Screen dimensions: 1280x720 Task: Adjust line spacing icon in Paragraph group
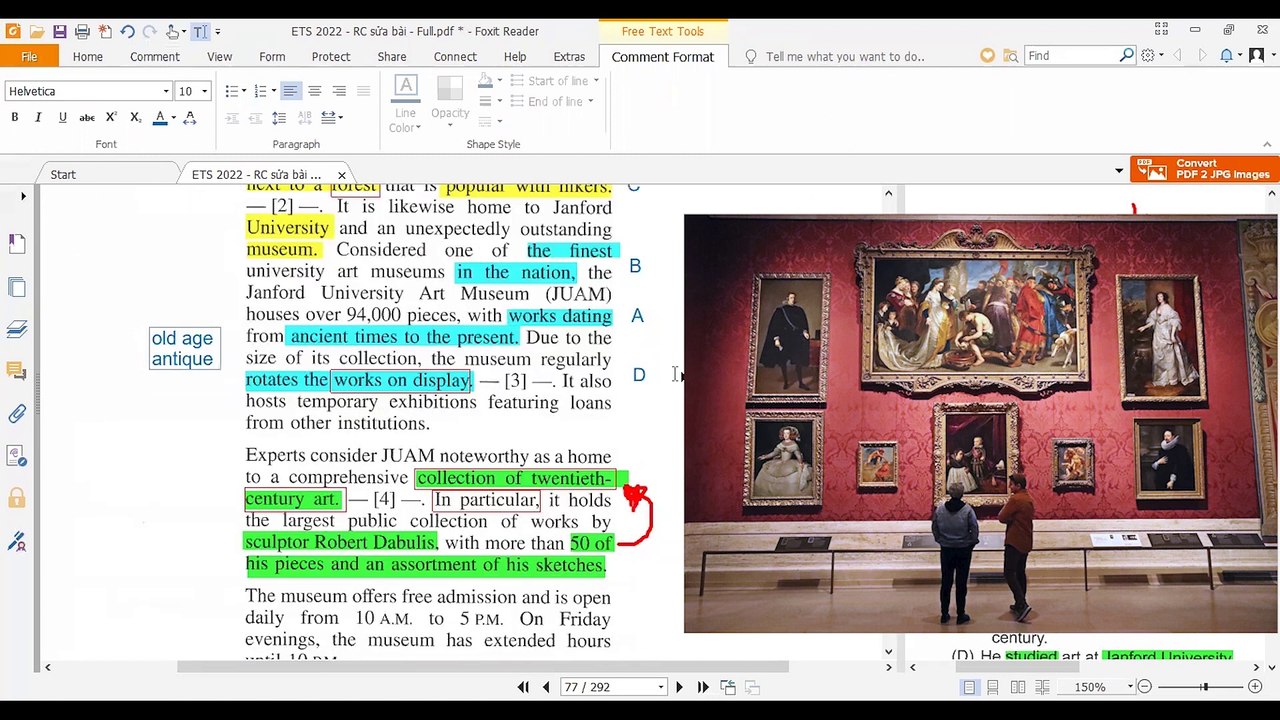pyautogui.click(x=279, y=117)
